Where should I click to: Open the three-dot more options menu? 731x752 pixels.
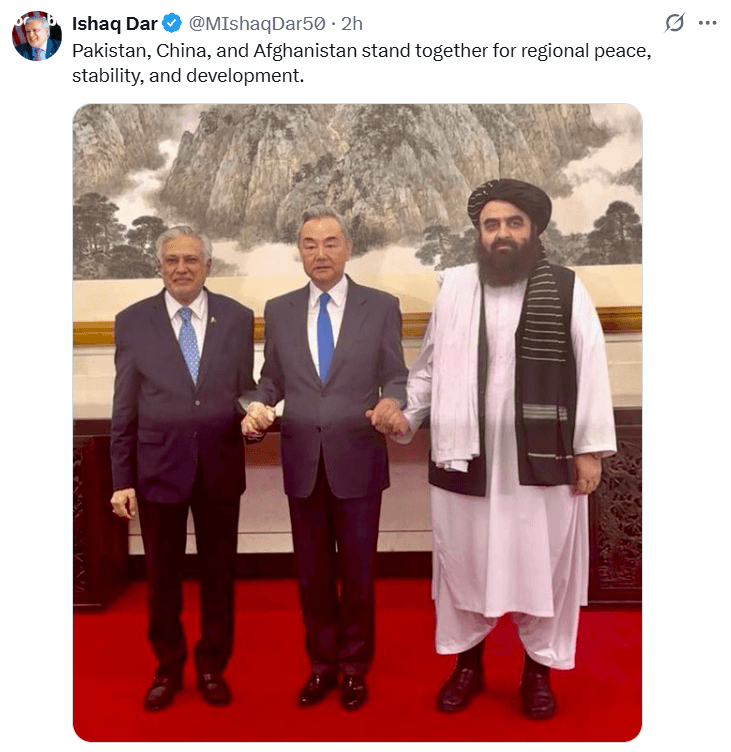click(707, 23)
